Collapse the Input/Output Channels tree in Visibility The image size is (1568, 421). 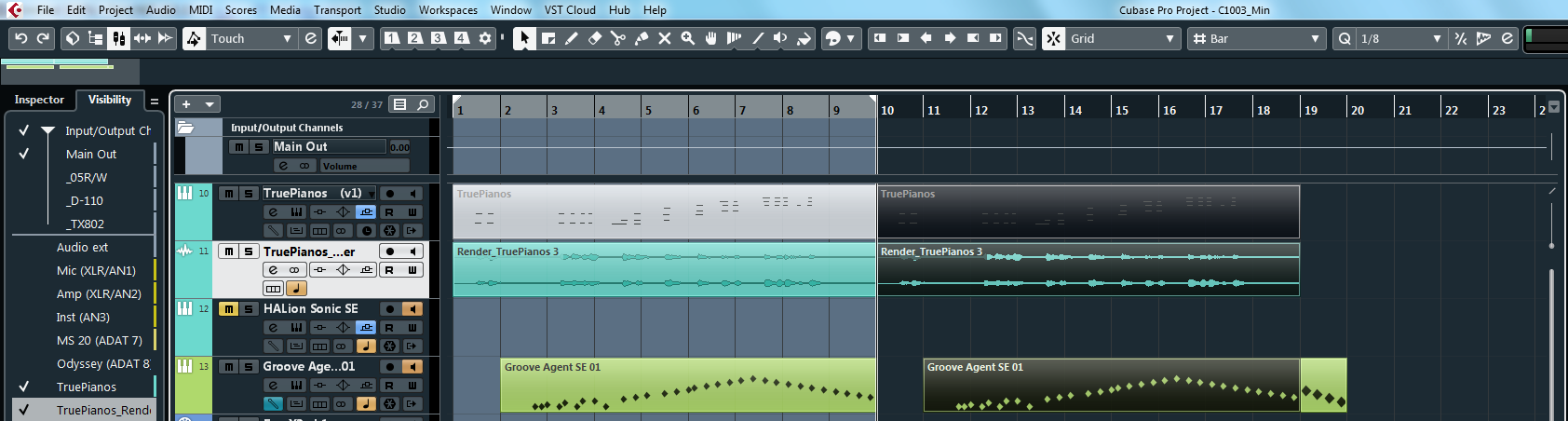(x=47, y=130)
